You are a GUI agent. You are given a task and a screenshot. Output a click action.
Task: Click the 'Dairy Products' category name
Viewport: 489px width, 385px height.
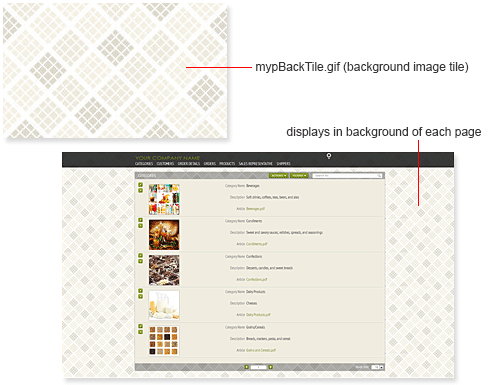pyautogui.click(x=256, y=292)
